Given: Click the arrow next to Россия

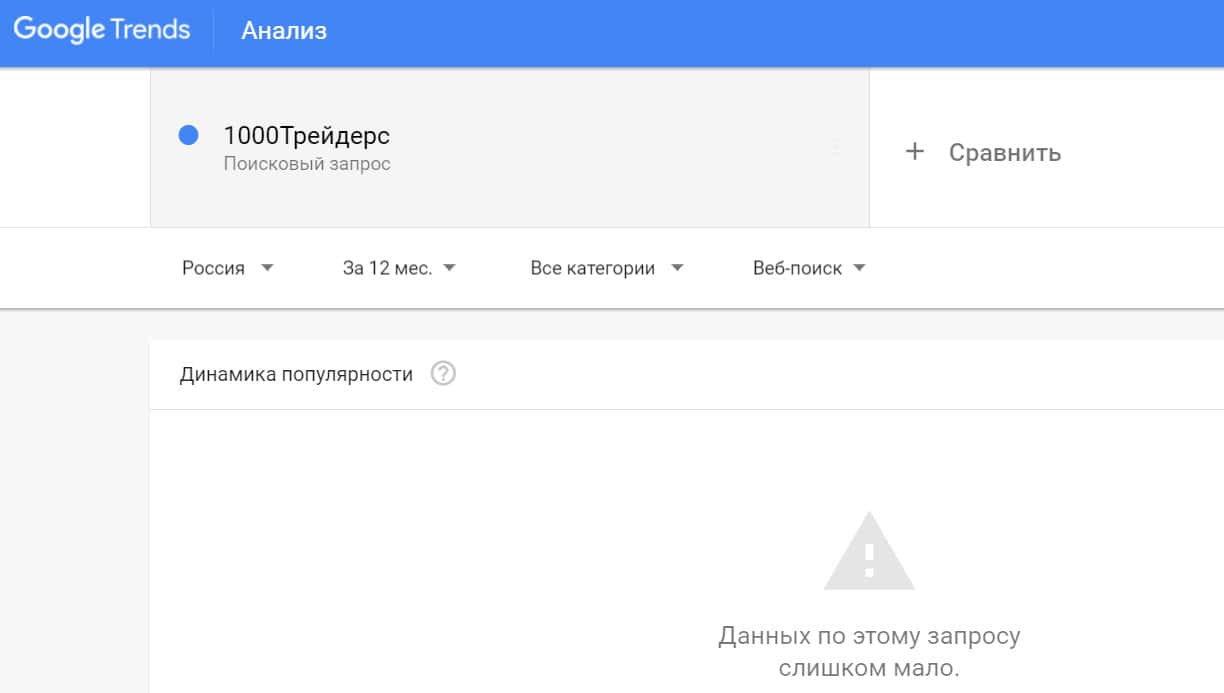Looking at the screenshot, I should point(267,268).
